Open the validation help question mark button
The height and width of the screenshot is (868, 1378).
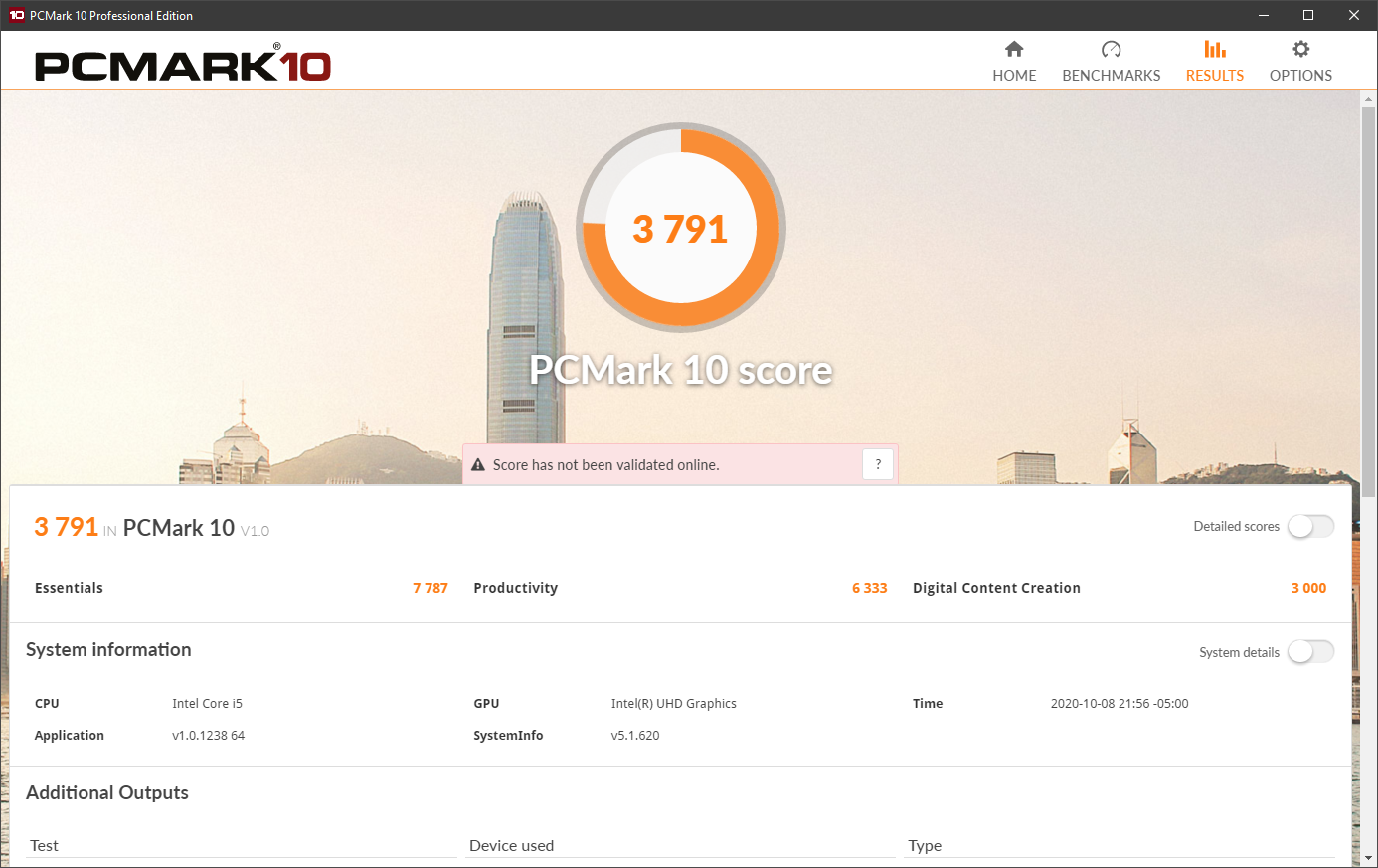[878, 464]
